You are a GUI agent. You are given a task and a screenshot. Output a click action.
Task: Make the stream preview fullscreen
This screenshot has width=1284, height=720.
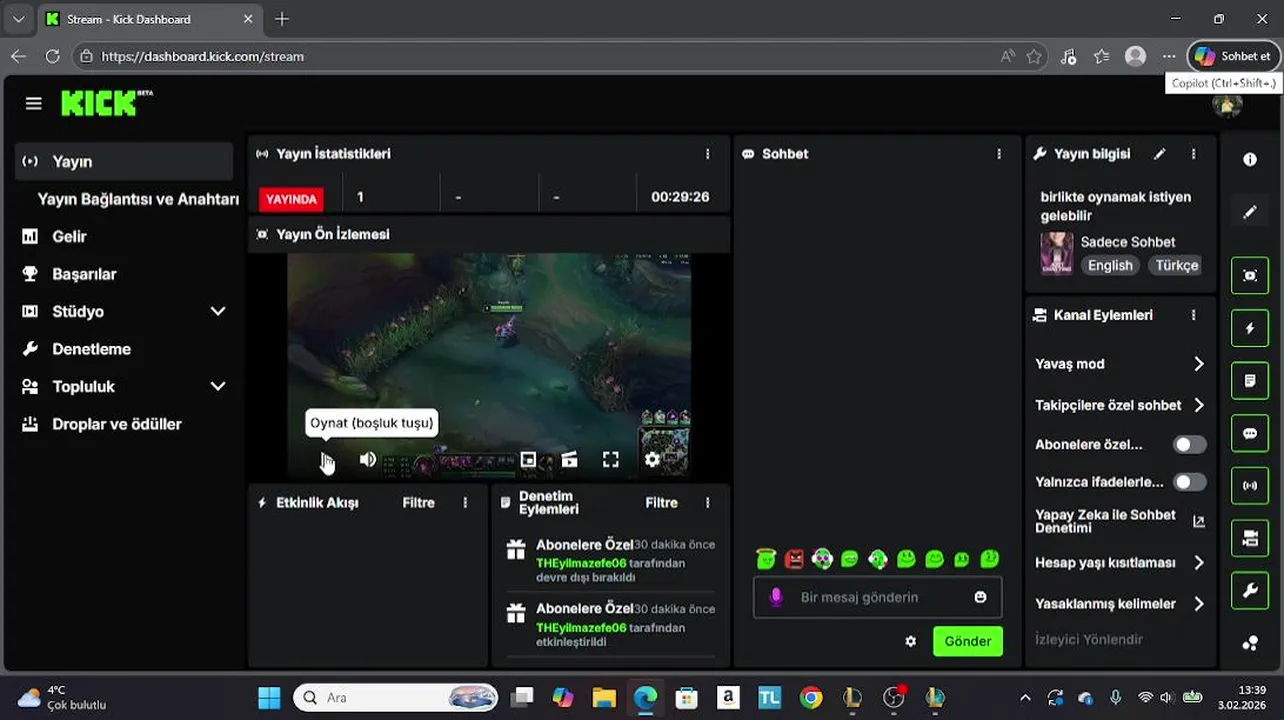[611, 460]
